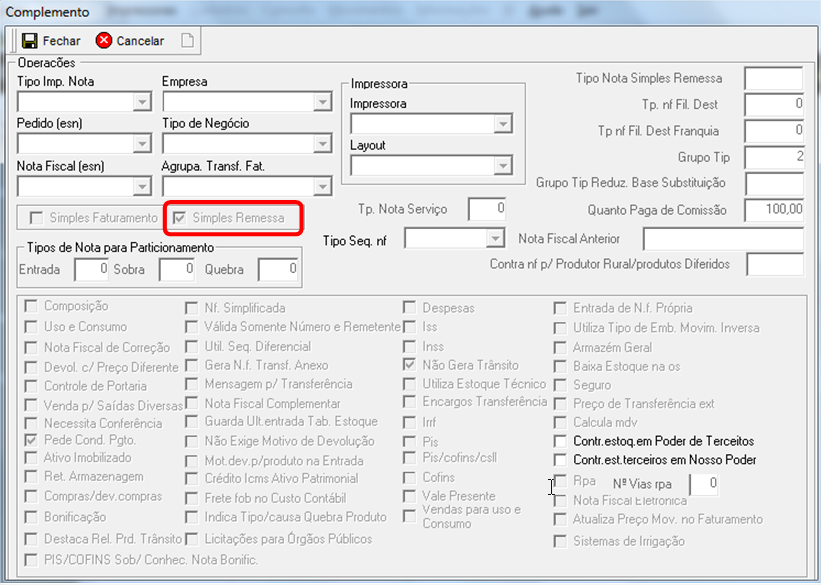Enable Nota Fiscal Complementar checkbox
The width and height of the screenshot is (821, 585).
tap(192, 403)
